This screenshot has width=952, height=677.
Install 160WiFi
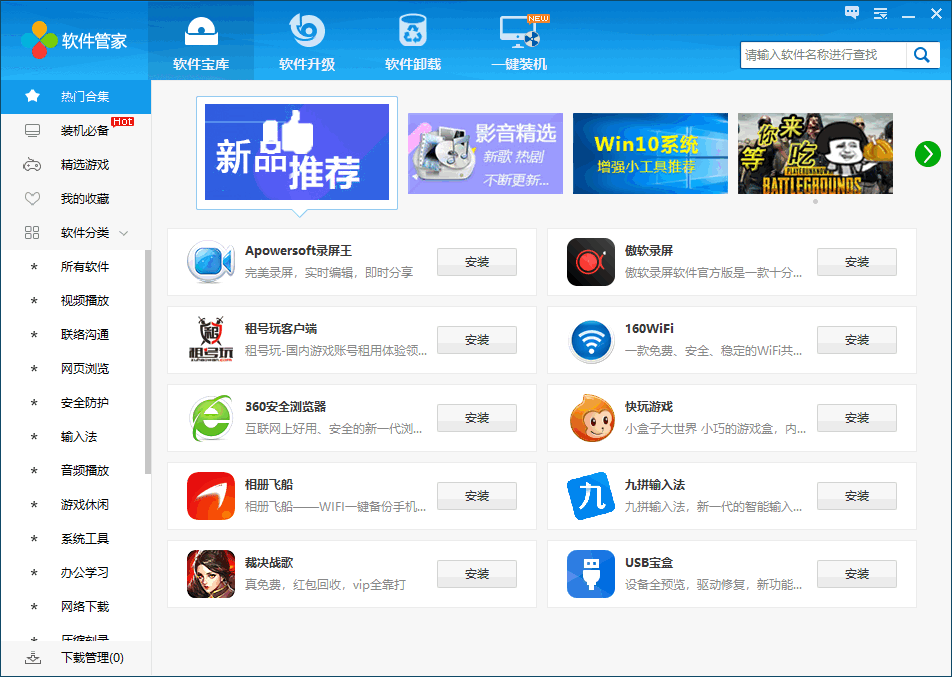(x=857, y=340)
